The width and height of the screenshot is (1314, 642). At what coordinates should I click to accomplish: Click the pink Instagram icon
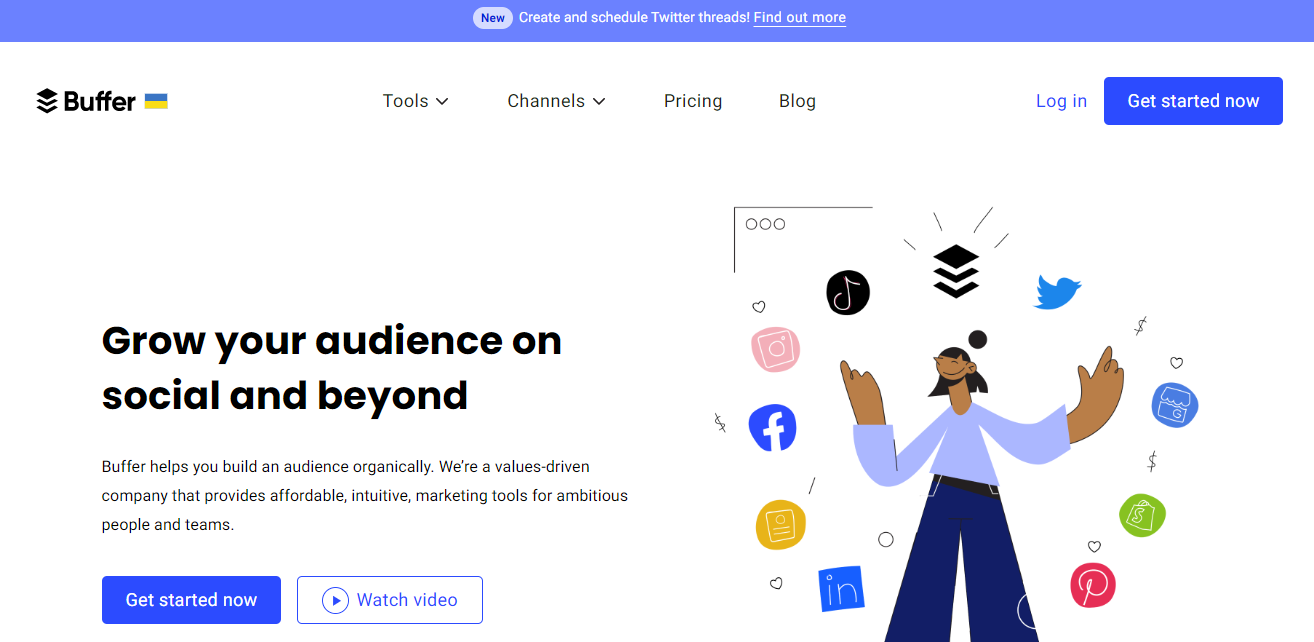(775, 350)
